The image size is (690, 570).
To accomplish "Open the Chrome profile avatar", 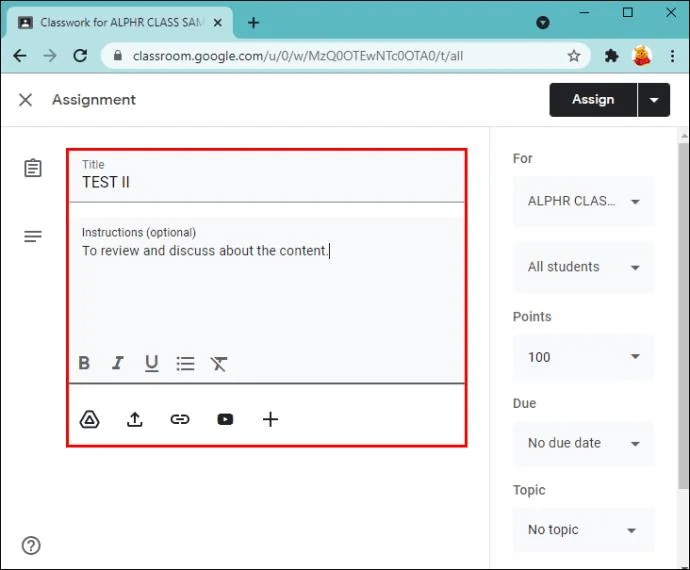I will pos(642,56).
